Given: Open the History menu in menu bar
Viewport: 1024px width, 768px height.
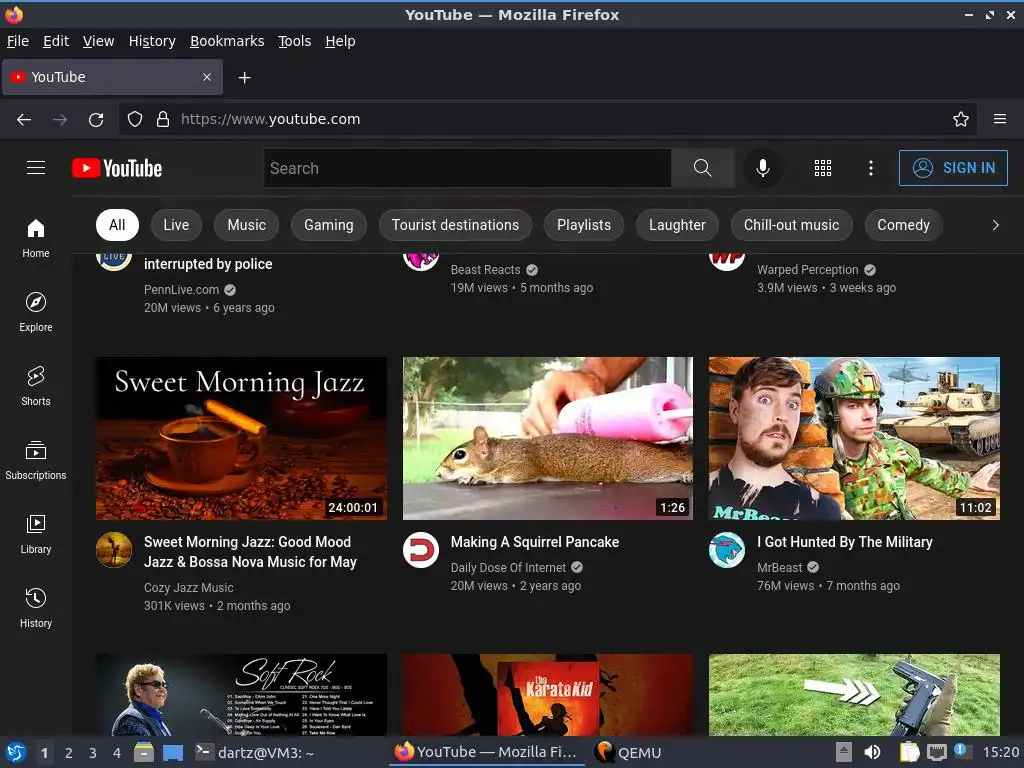Looking at the screenshot, I should pos(152,41).
